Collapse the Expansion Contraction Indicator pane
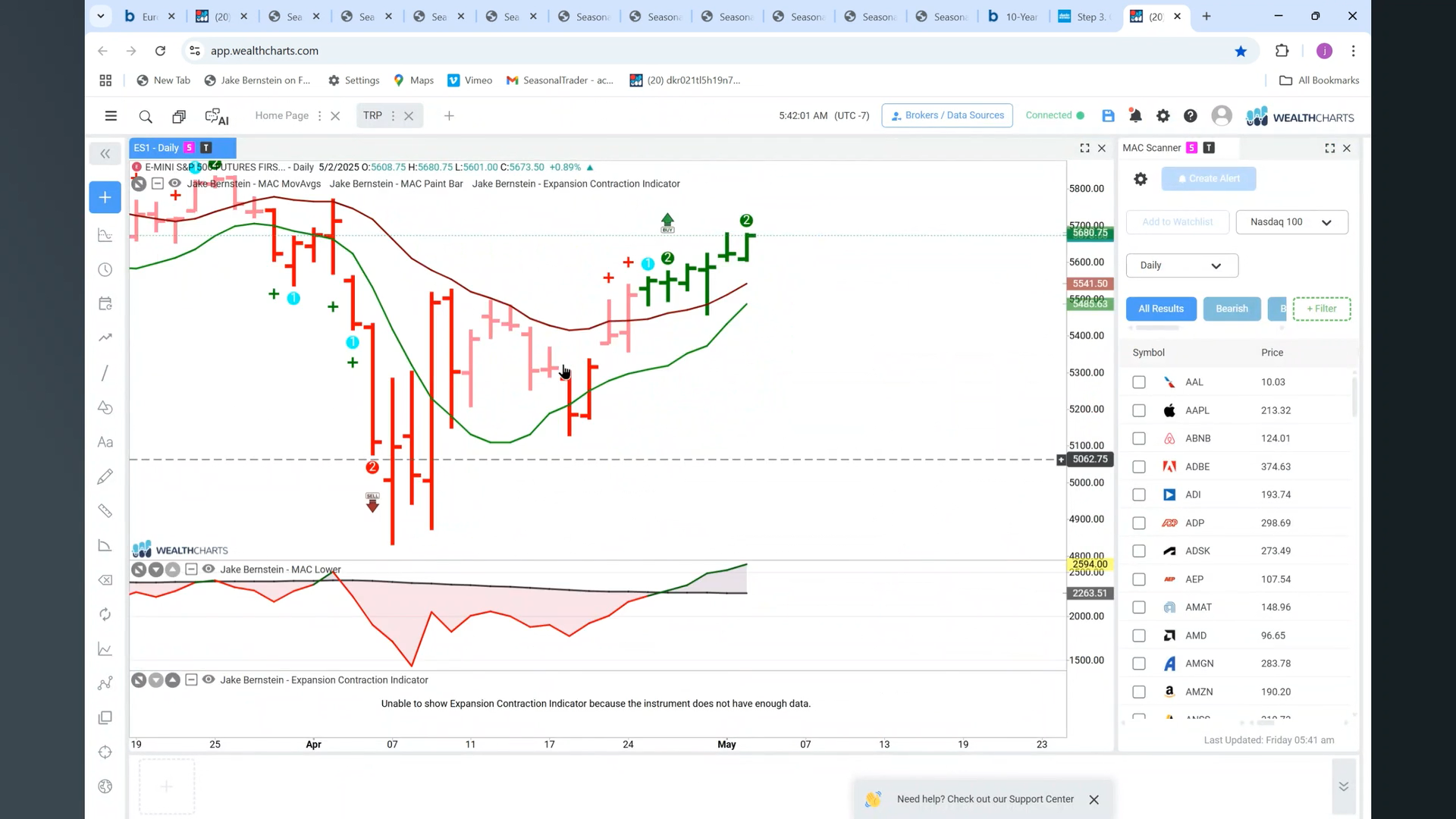Image resolution: width=1456 pixels, height=819 pixels. (x=191, y=679)
